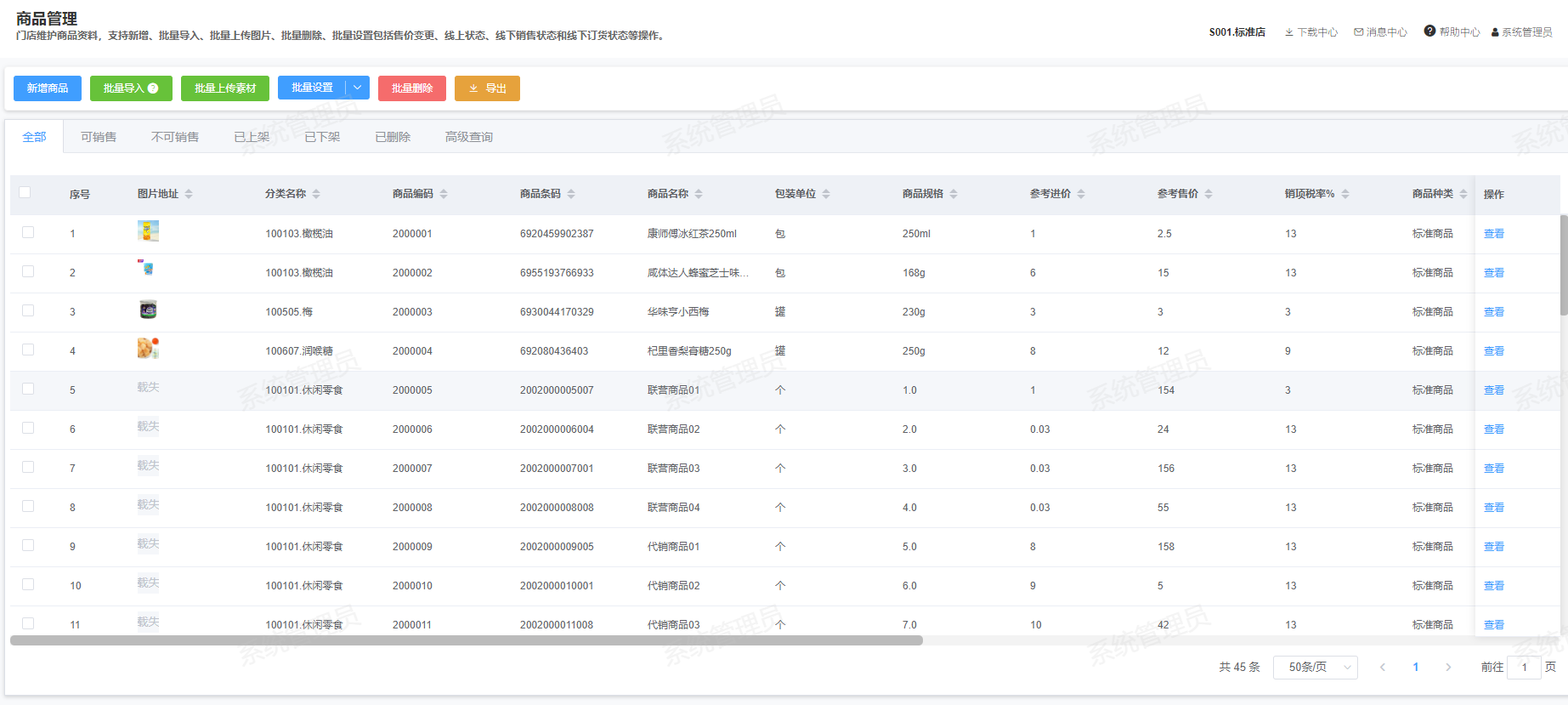Sort by 商品名称 column sort icon
Image resolution: width=1568 pixels, height=705 pixels.
tap(699, 194)
